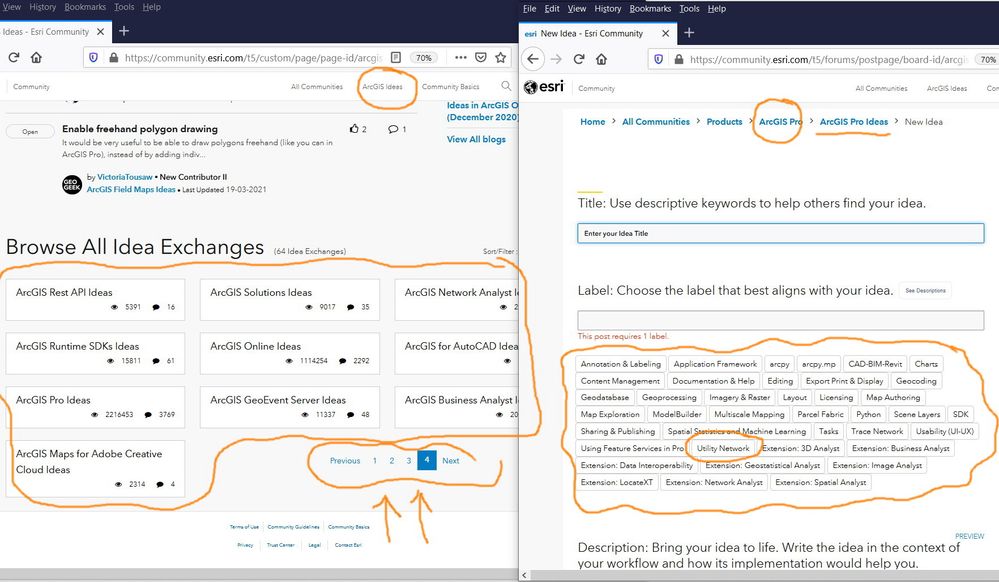Open search with the magnifier in Community header
The height and width of the screenshot is (582, 999).
pyautogui.click(x=506, y=86)
